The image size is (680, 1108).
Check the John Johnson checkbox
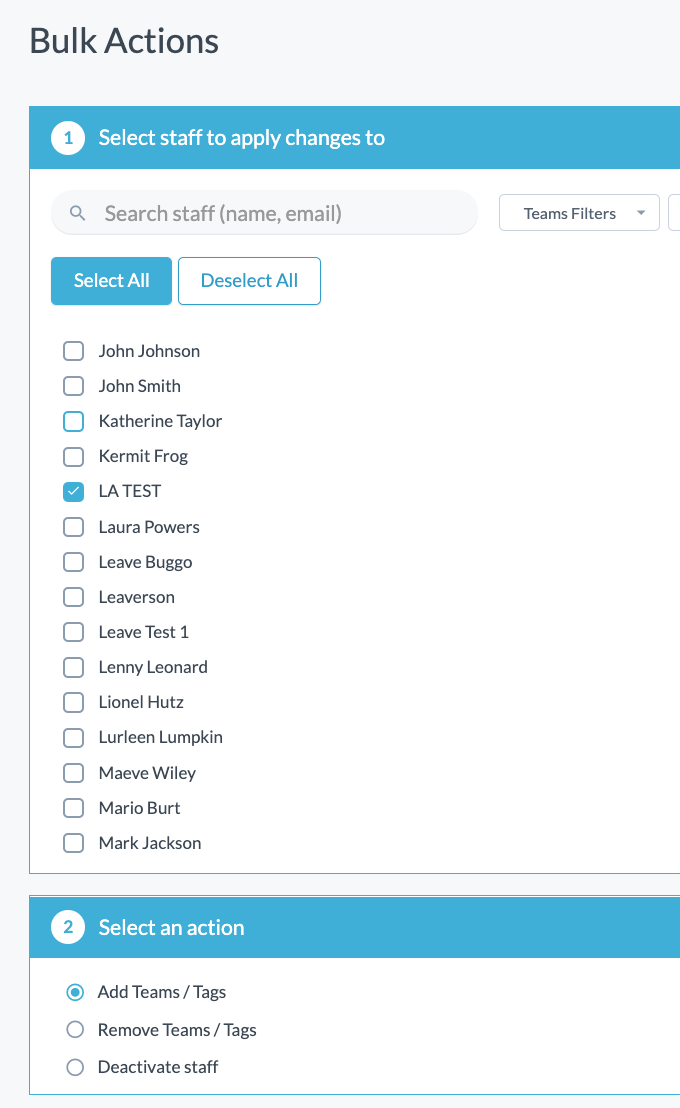pos(74,351)
